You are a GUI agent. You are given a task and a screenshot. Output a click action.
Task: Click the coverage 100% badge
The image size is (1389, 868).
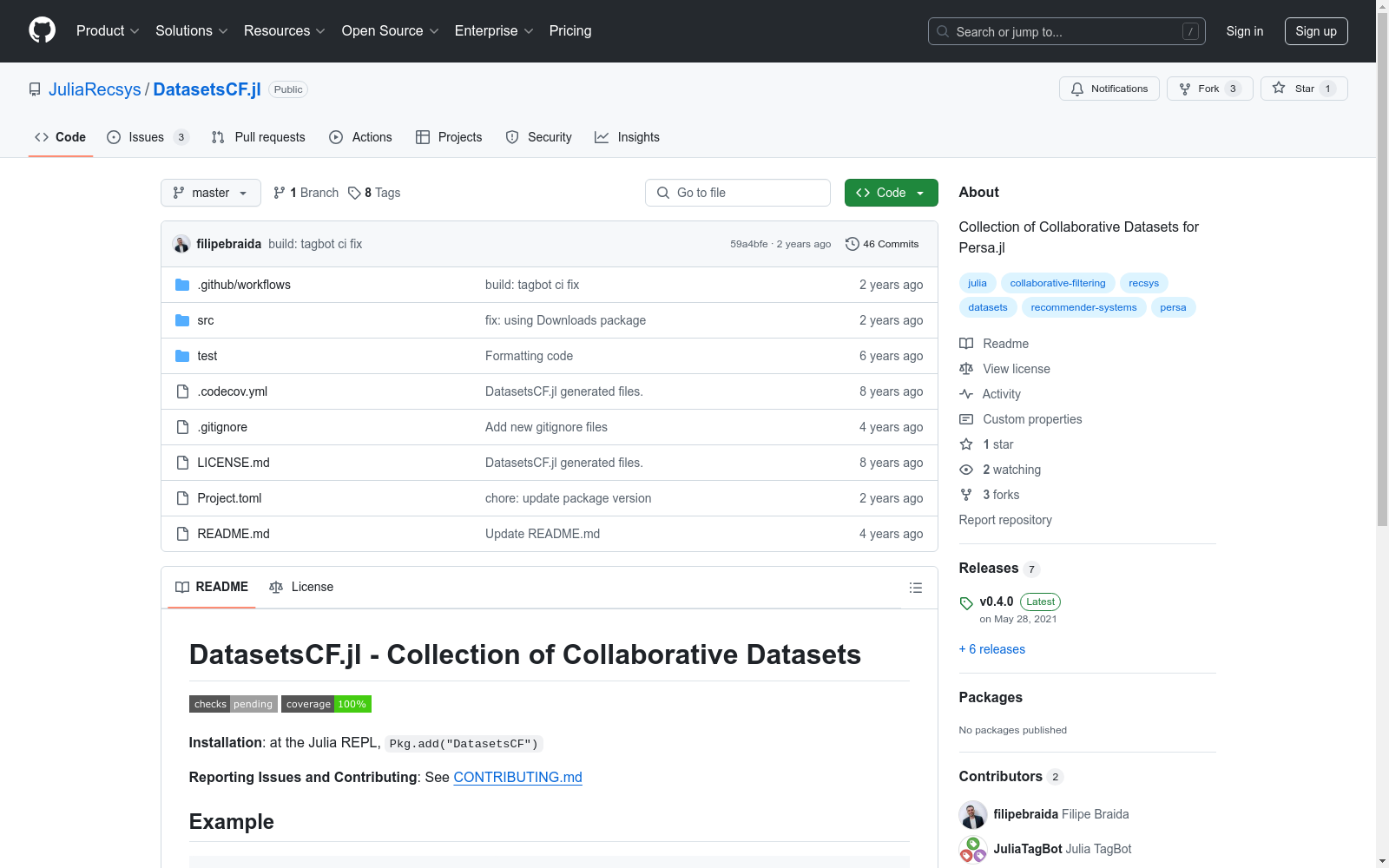pyautogui.click(x=326, y=704)
